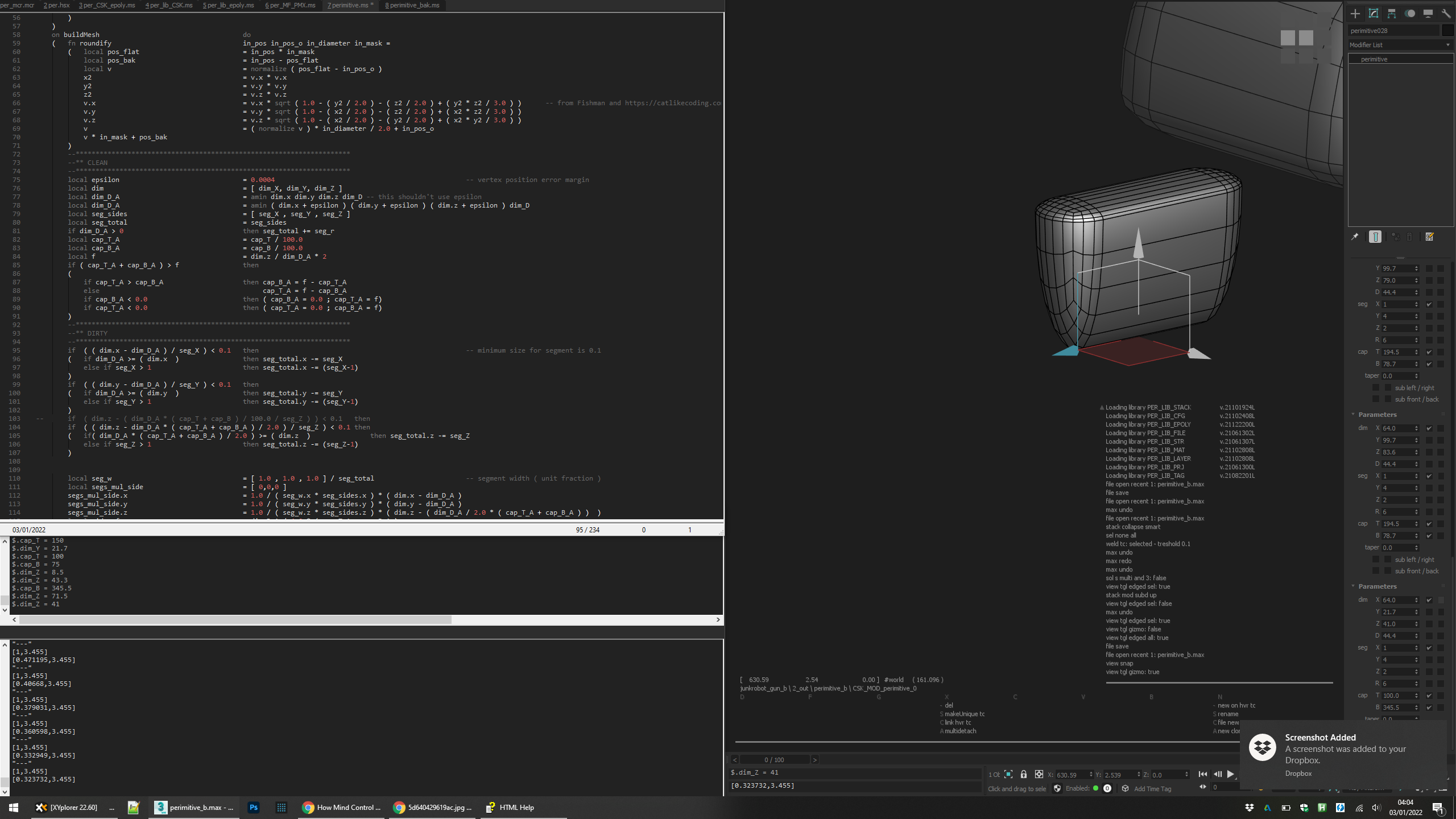Uncheck the checked box beside cap B 345.5
Image resolution: width=1456 pixels, height=819 pixels.
[1429, 708]
